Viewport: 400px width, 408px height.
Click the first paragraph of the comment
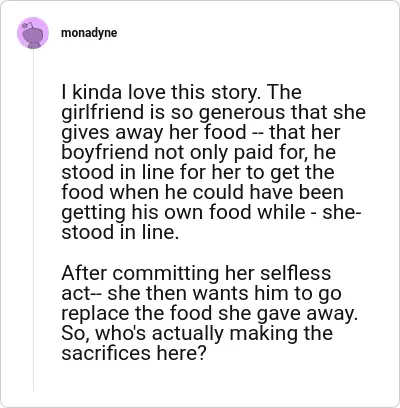click(x=213, y=162)
